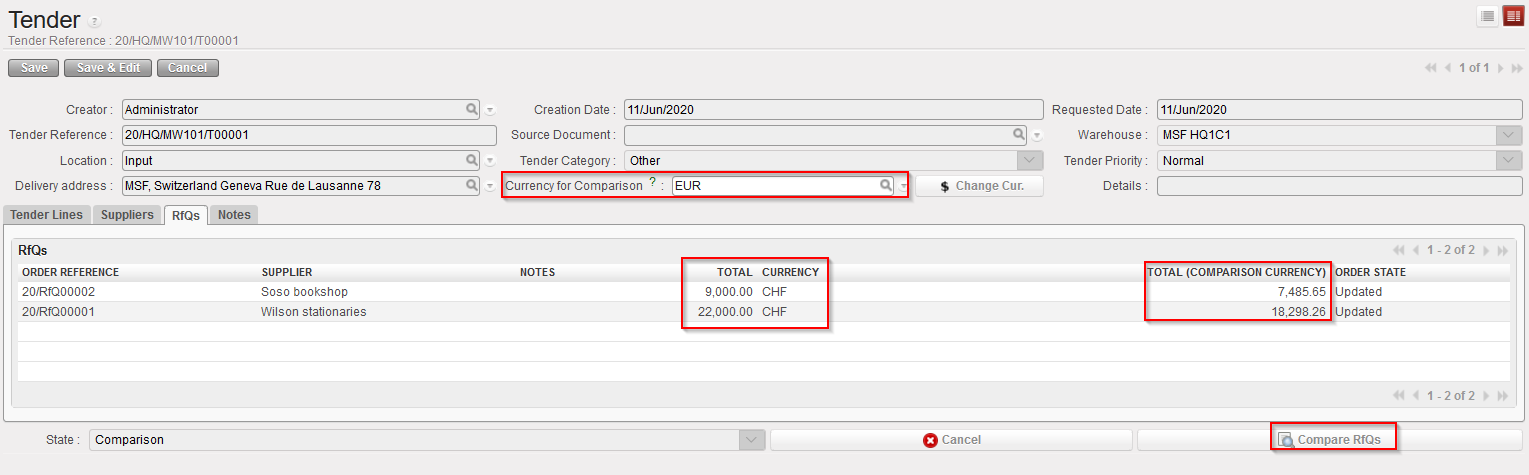Expand the Tender Priority dropdown

click(x=1508, y=160)
